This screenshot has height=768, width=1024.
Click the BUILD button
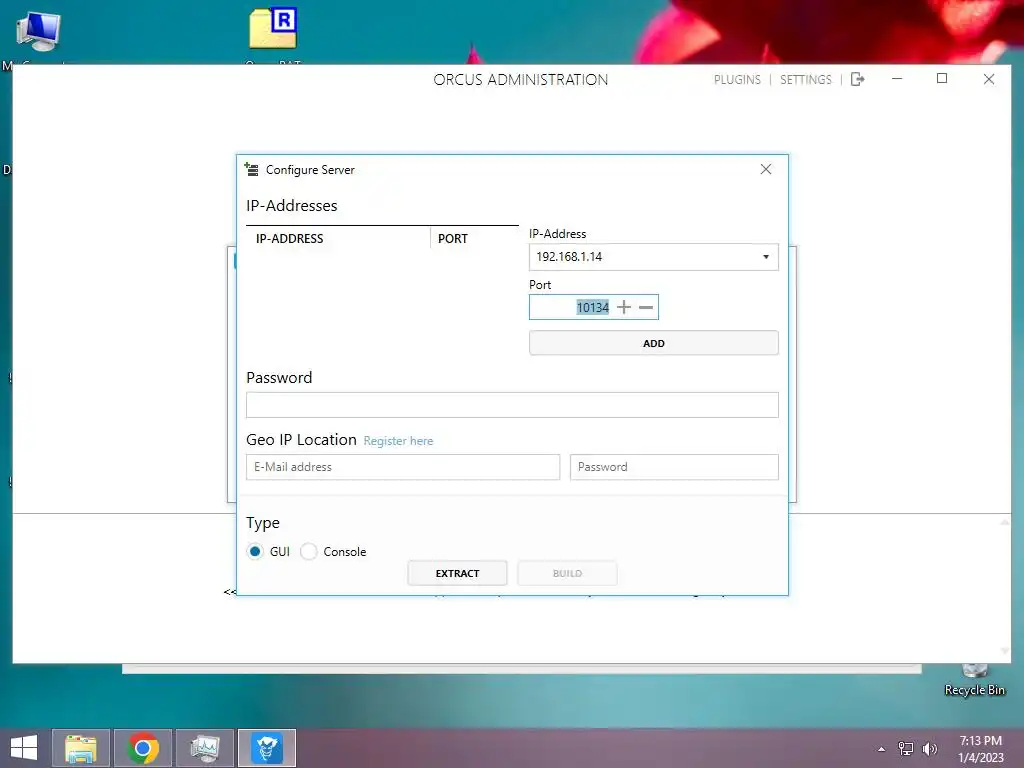[567, 573]
